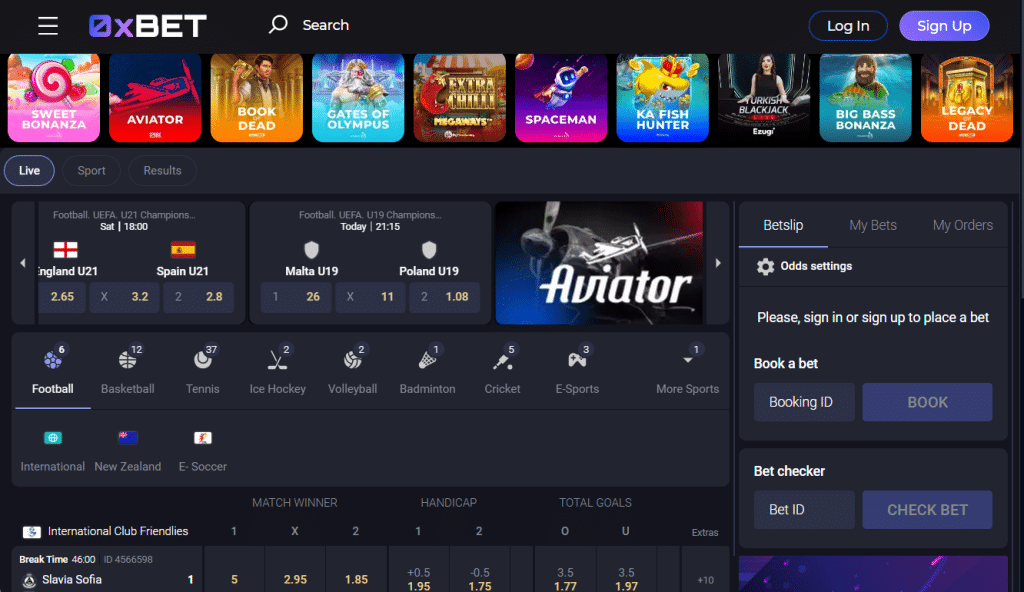
Task: Select the Basketball sport icon
Action: tap(127, 359)
